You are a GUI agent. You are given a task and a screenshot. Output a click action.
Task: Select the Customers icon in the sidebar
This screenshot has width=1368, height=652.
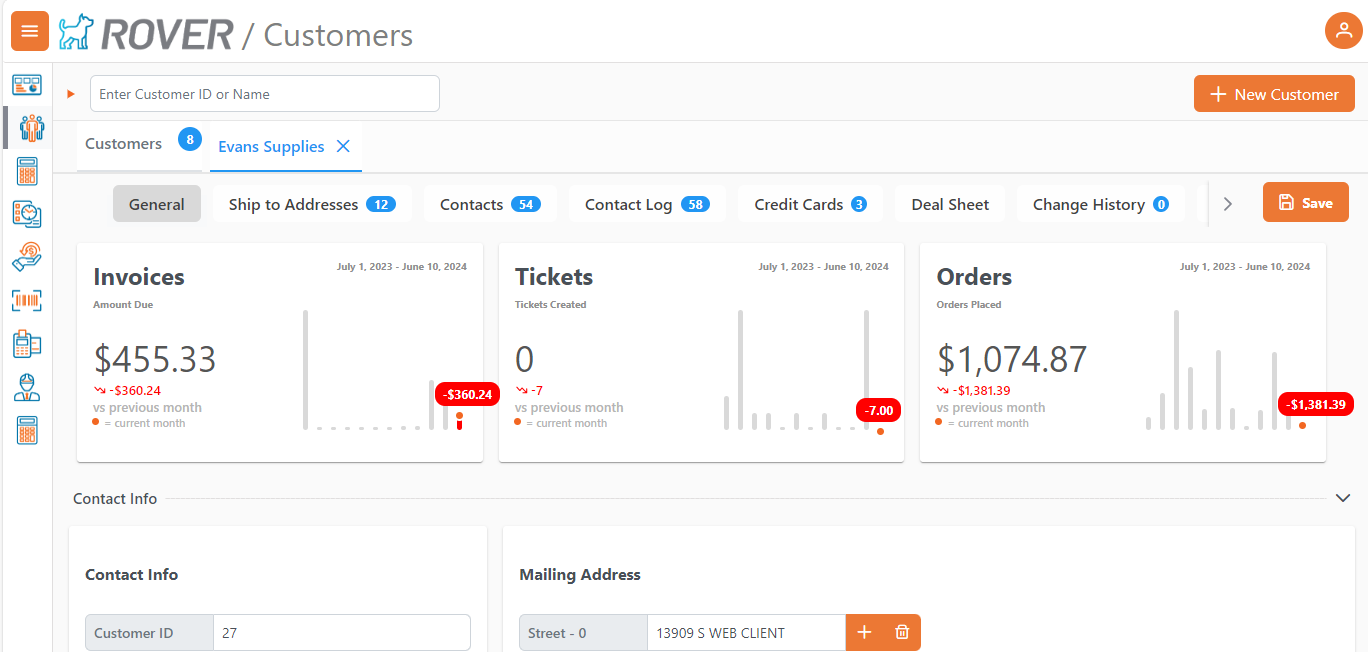pyautogui.click(x=27, y=128)
